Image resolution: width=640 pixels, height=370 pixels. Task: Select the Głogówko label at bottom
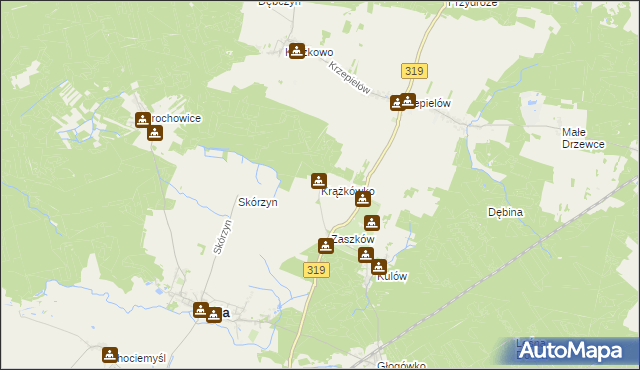click(x=402, y=366)
